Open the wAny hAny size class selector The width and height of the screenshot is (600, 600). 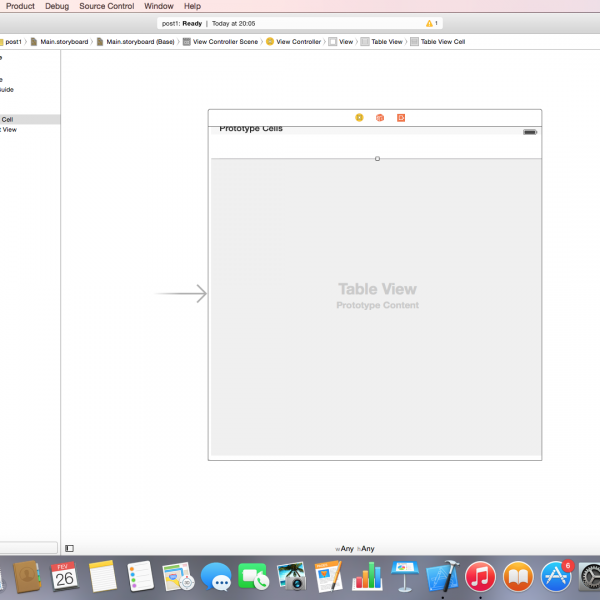pyautogui.click(x=355, y=548)
